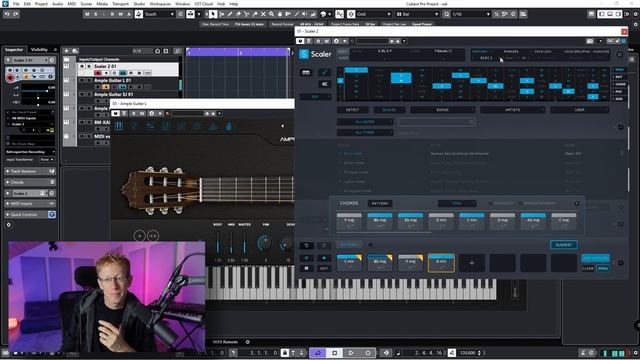The height and width of the screenshot is (360, 640).
Task: Toggle Scaler plugin bypass button
Action: pyautogui.click(x=300, y=41)
